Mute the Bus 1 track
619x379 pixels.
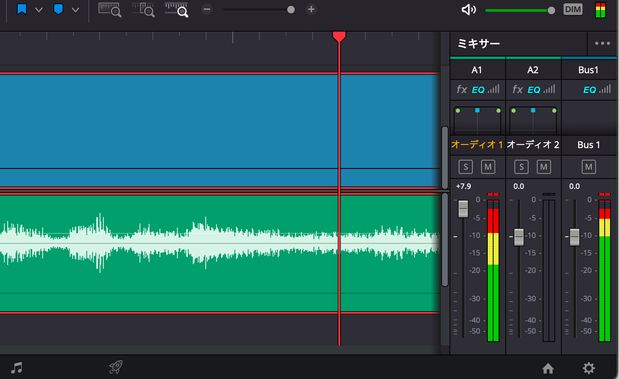tap(589, 167)
